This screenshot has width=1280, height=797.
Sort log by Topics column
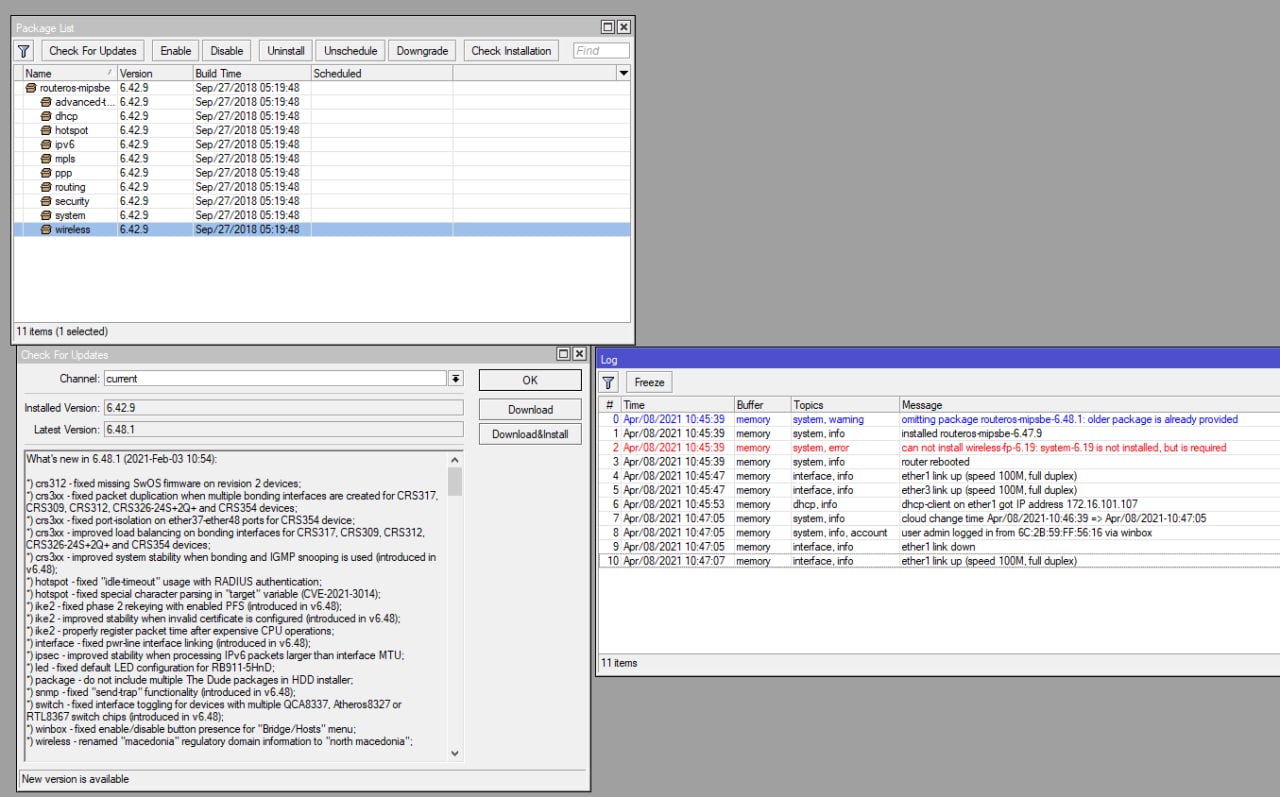[845, 405]
